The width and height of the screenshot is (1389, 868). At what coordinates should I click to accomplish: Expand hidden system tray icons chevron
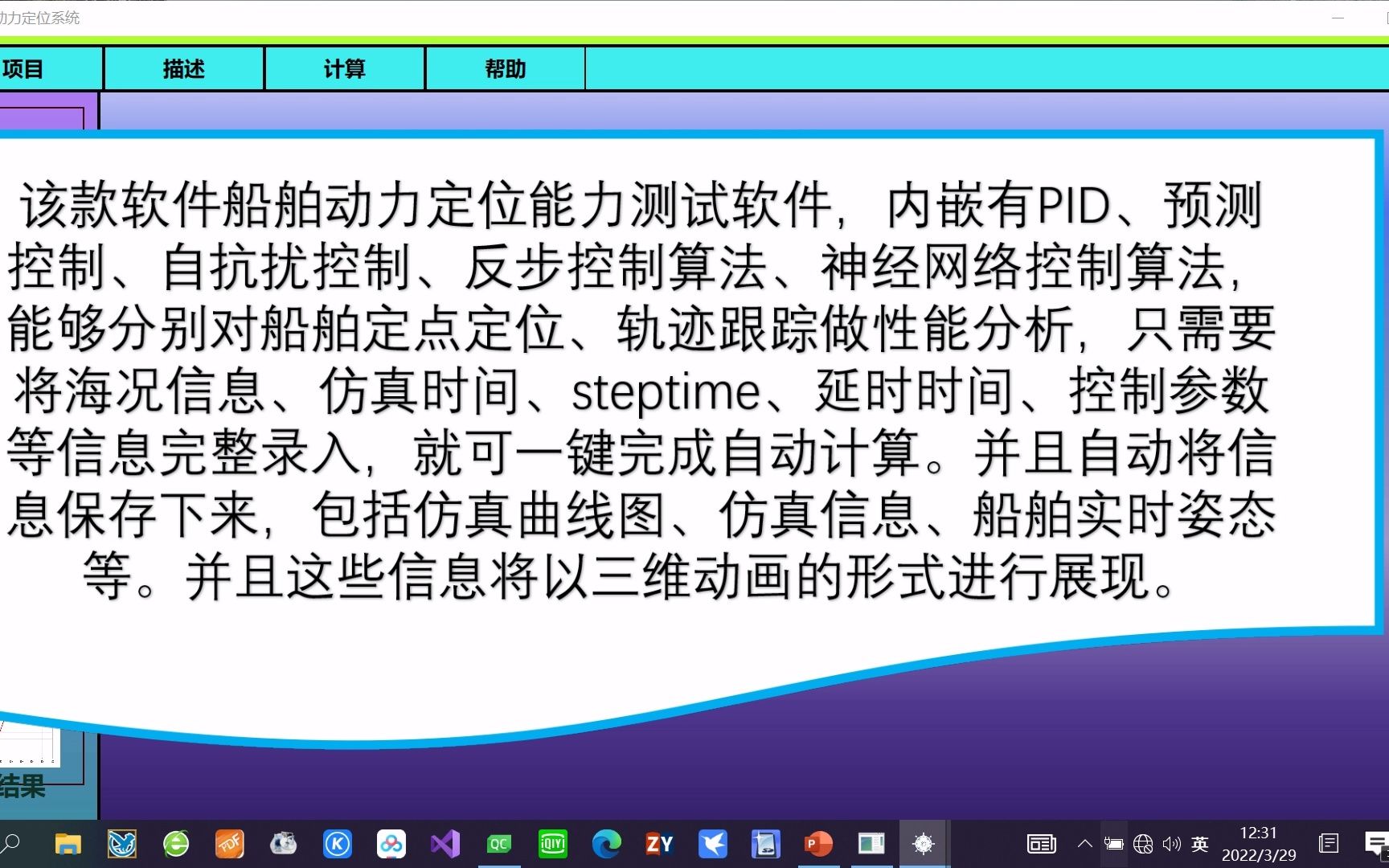(x=1084, y=844)
